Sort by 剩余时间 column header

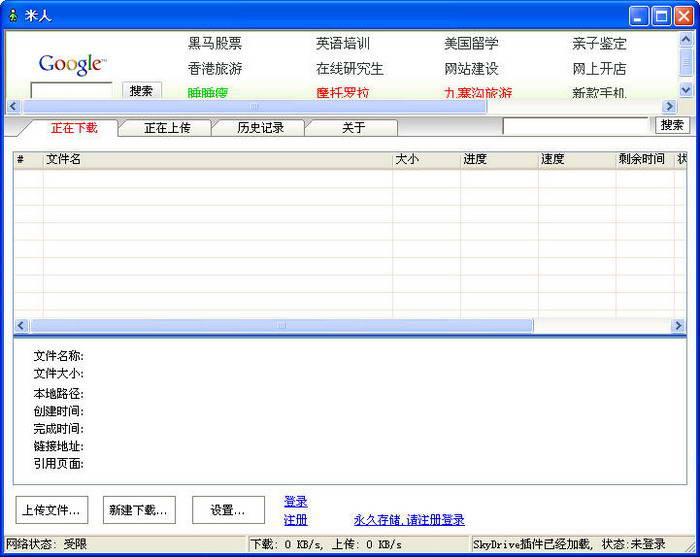(645, 159)
